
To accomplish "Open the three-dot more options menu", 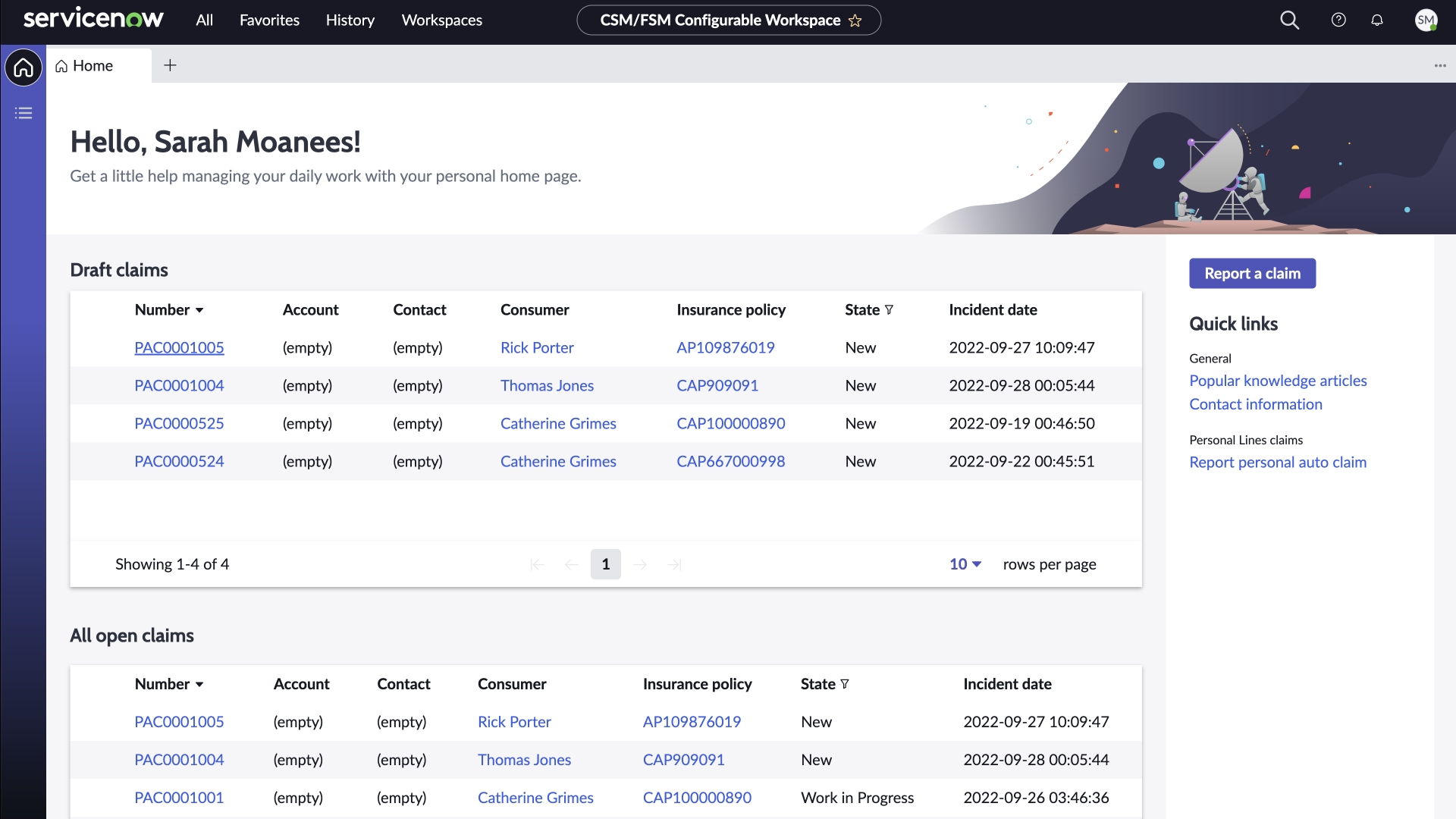I will pyautogui.click(x=1440, y=66).
